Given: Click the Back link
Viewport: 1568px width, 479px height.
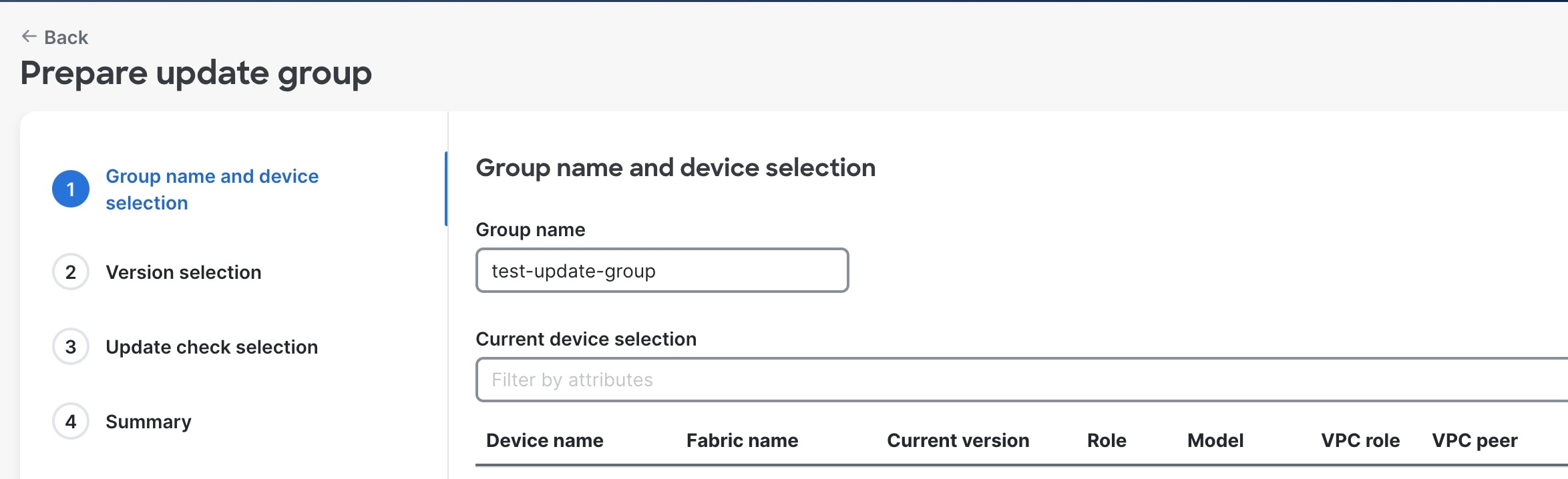Looking at the screenshot, I should pos(65,37).
